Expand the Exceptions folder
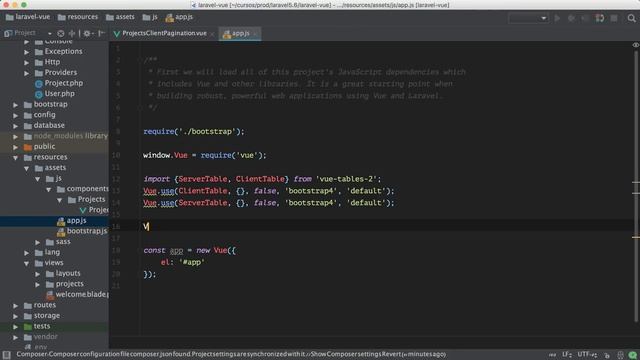The height and width of the screenshot is (360, 640). click(27, 52)
